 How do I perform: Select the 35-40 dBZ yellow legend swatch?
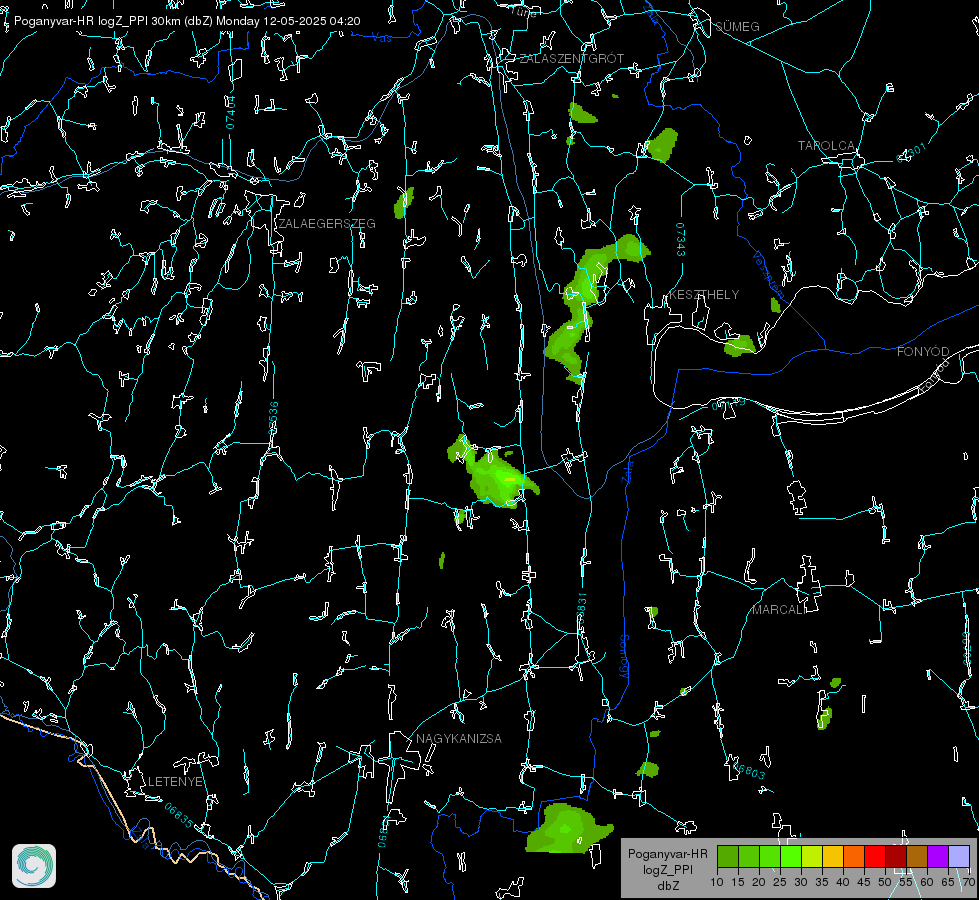click(833, 856)
